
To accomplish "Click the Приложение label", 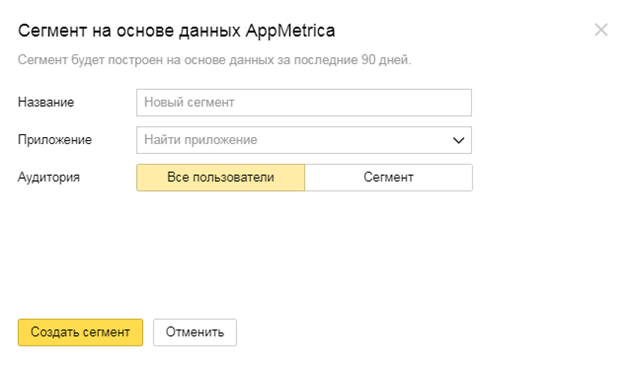I will (55, 140).
